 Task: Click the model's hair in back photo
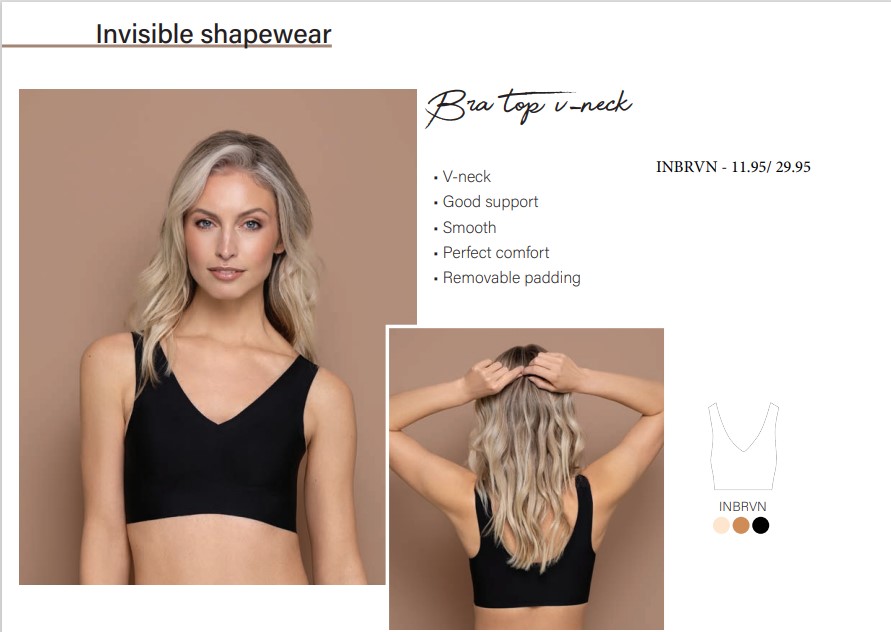tap(526, 455)
